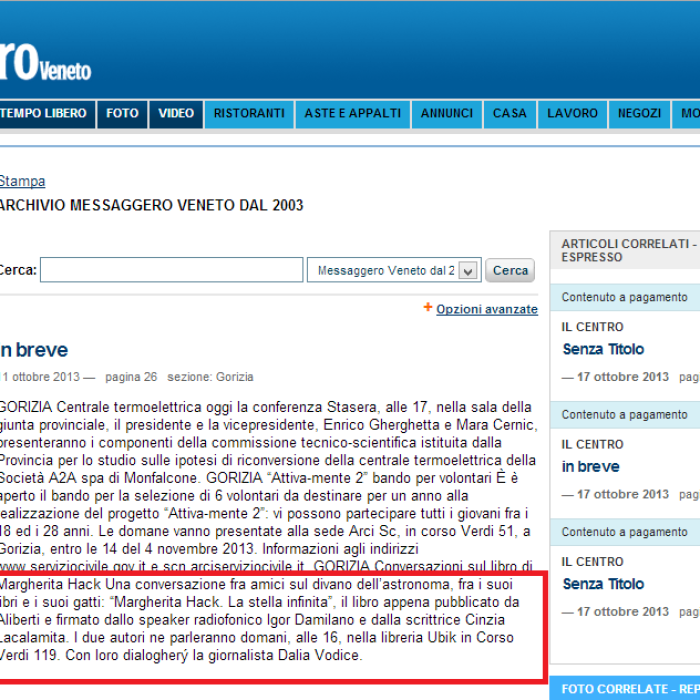The image size is (700, 700).
Task: Open the 'in breve' article headline
Action: pyautogui.click(x=34, y=350)
